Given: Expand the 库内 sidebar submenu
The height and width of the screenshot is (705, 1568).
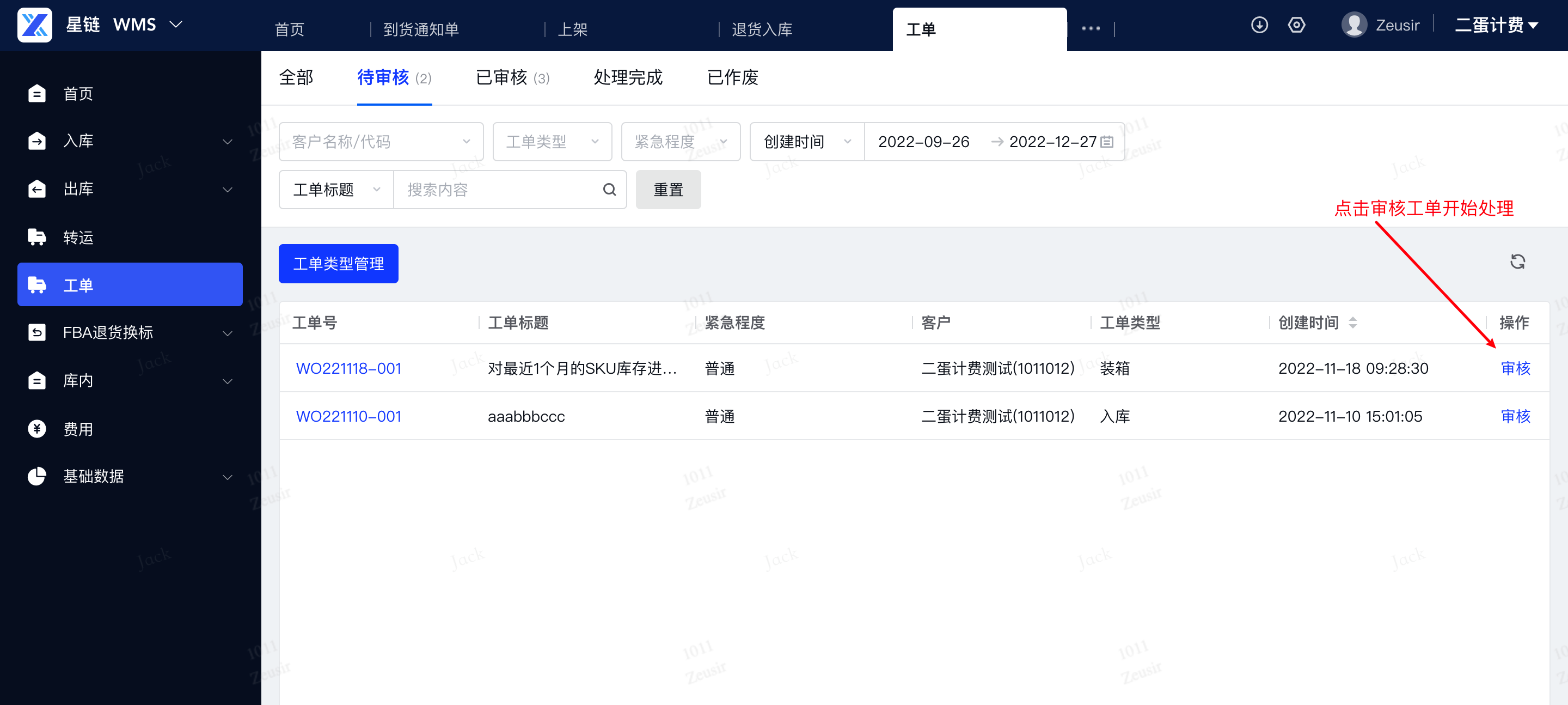Looking at the screenshot, I should pyautogui.click(x=228, y=381).
